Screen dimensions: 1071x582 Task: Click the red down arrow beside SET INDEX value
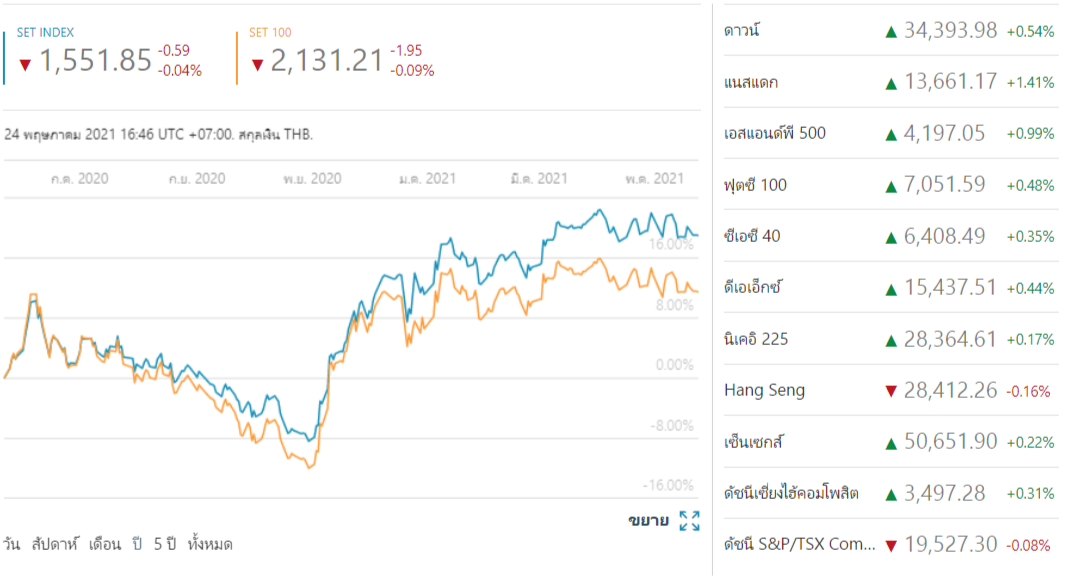click(25, 64)
